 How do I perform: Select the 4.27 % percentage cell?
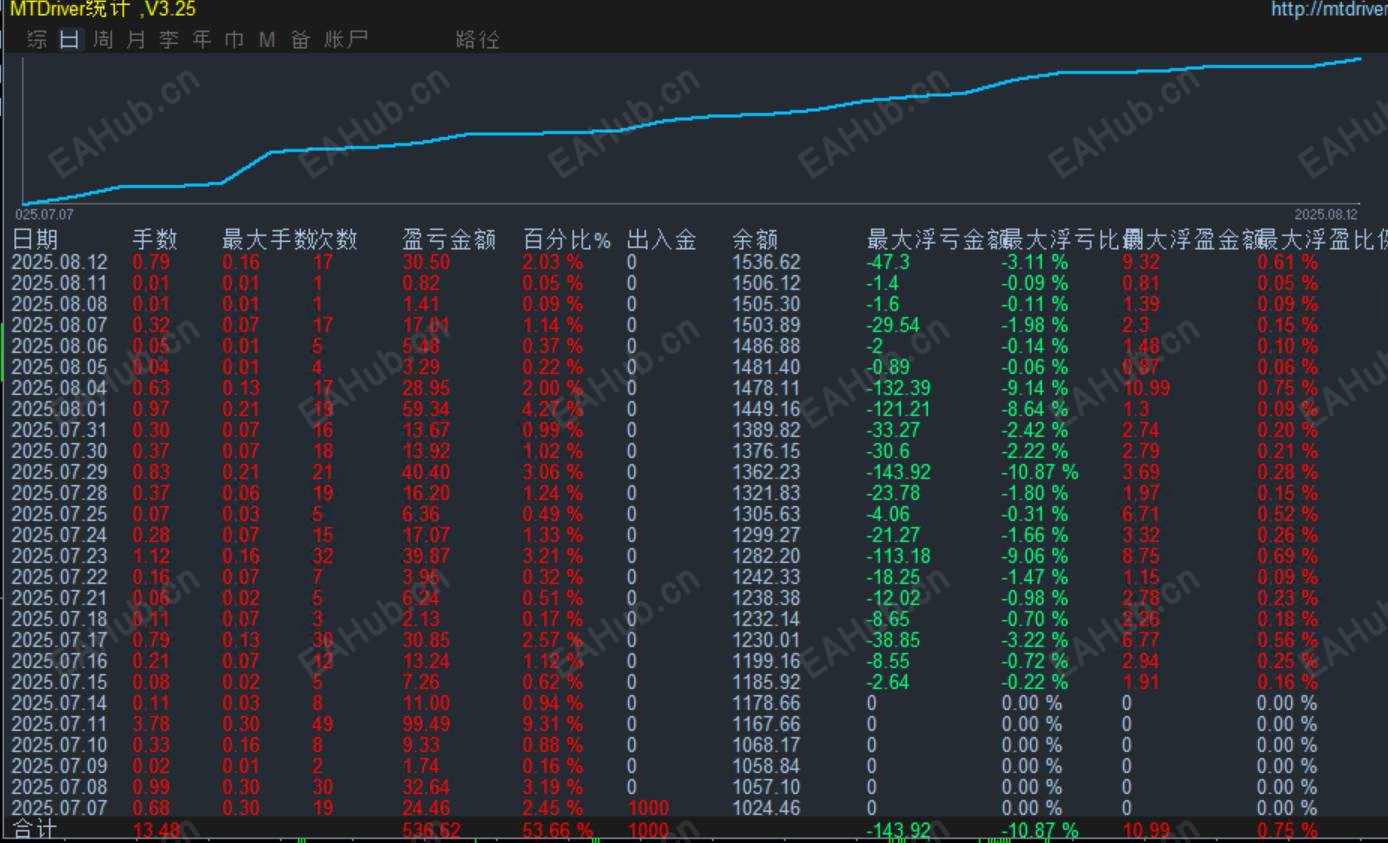[x=552, y=409]
